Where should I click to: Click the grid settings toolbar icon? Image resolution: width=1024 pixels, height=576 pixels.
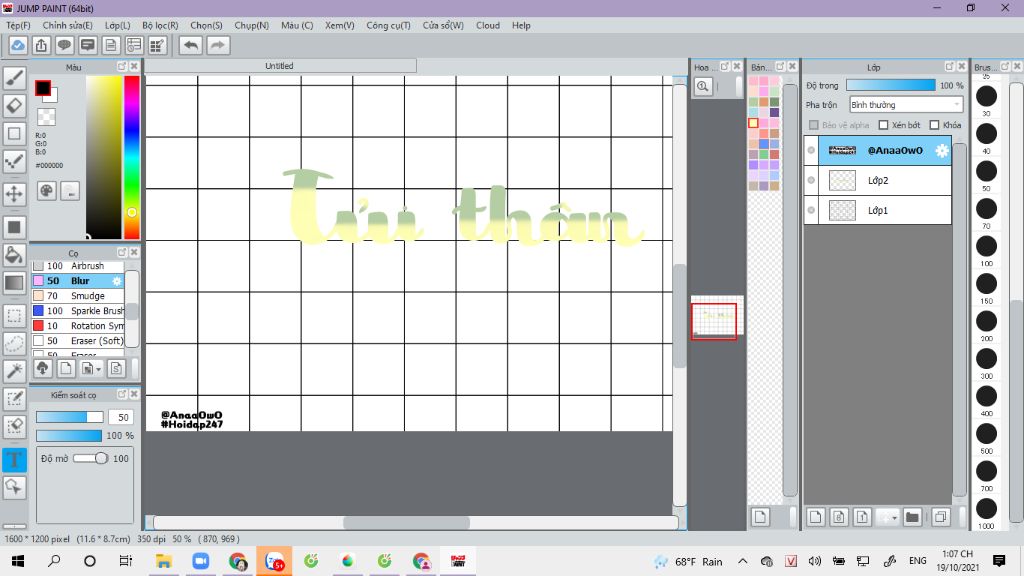click(157, 46)
